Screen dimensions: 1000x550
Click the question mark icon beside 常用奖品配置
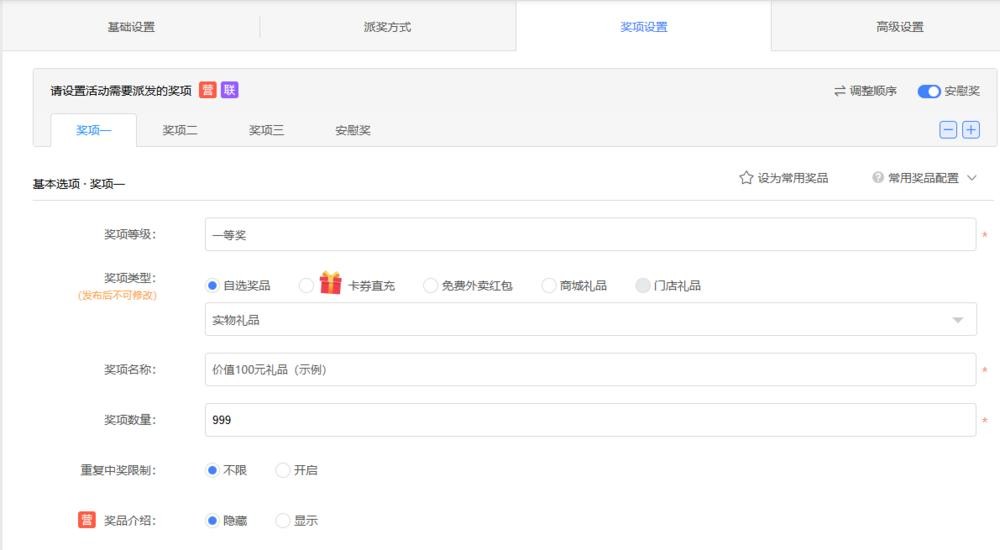[878, 178]
